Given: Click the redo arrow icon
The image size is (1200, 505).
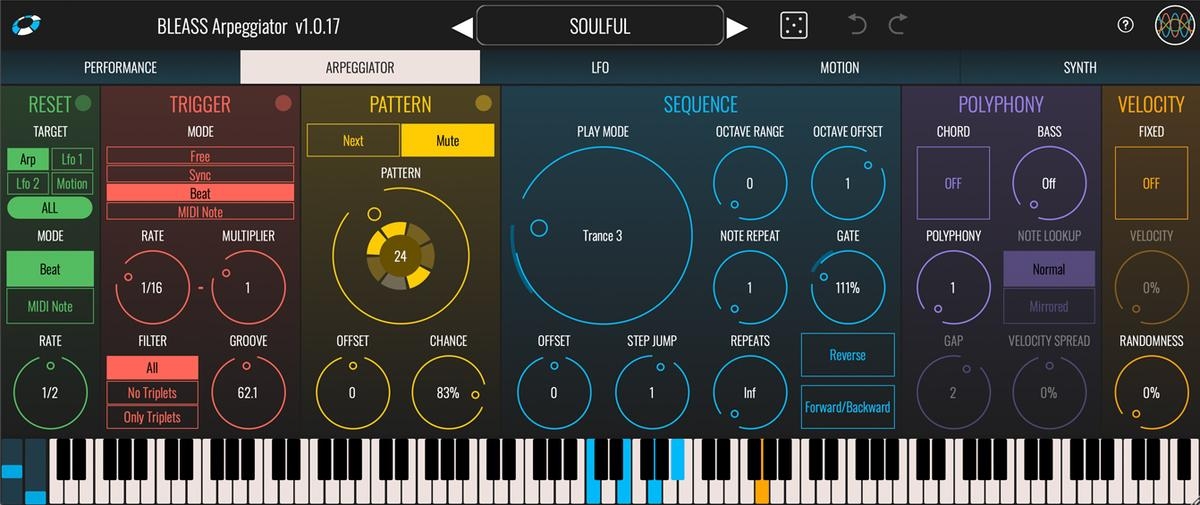Looking at the screenshot, I should coord(897,25).
